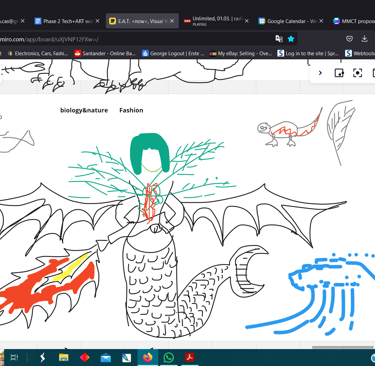Focus the Firefox taskbar icon
Viewport: 375px width, 366px height.
point(148,358)
